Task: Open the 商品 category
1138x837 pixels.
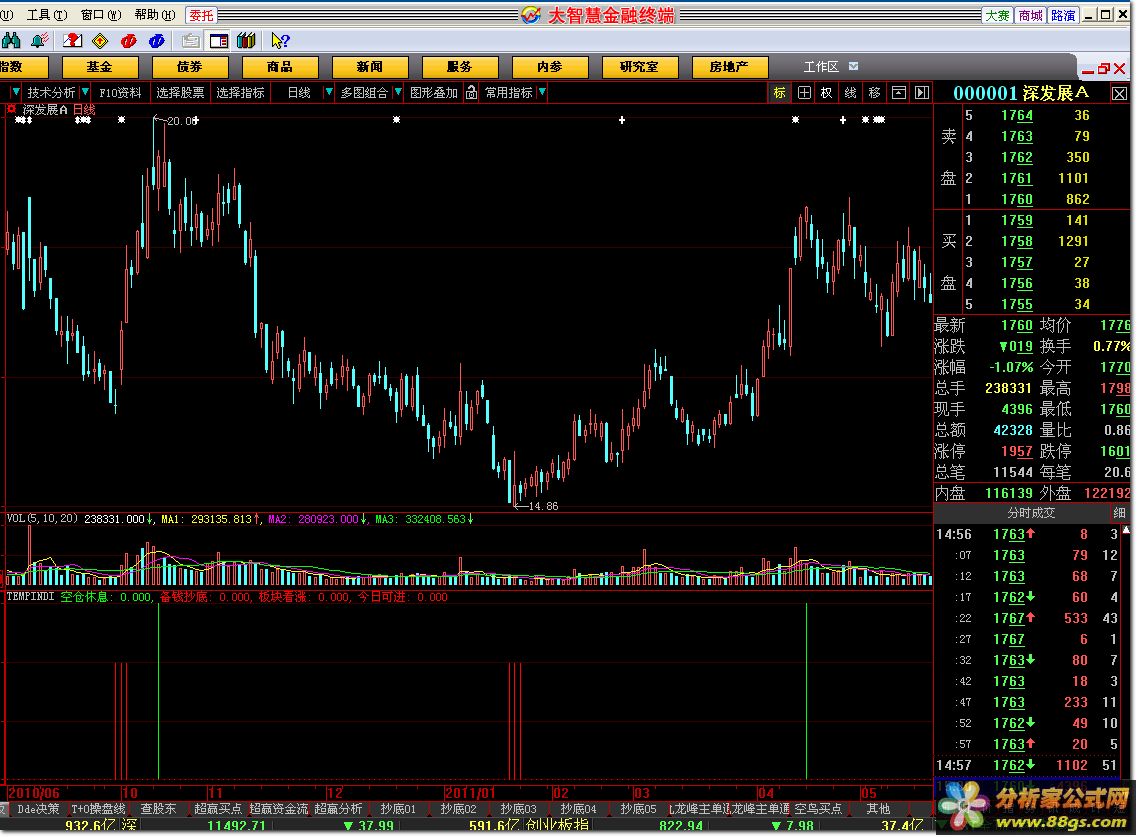Action: tap(279, 67)
